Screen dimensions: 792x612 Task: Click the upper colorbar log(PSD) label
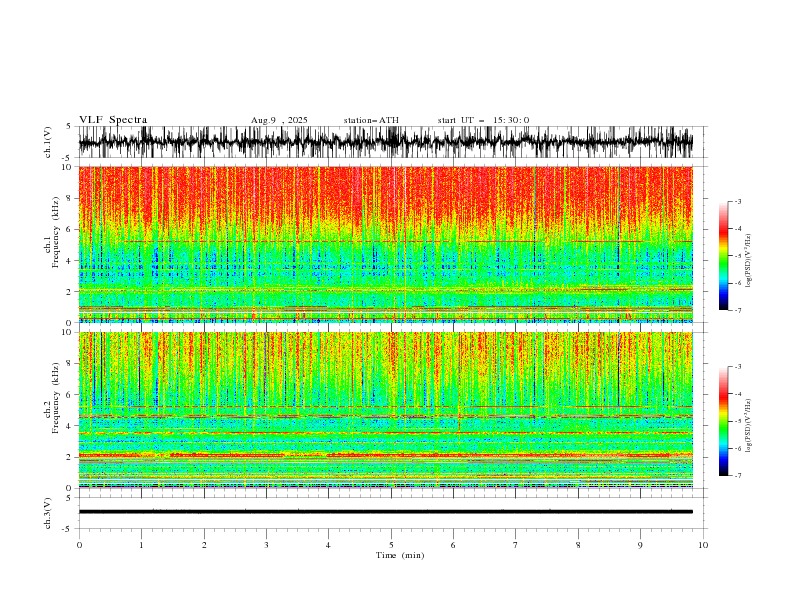pyautogui.click(x=748, y=261)
